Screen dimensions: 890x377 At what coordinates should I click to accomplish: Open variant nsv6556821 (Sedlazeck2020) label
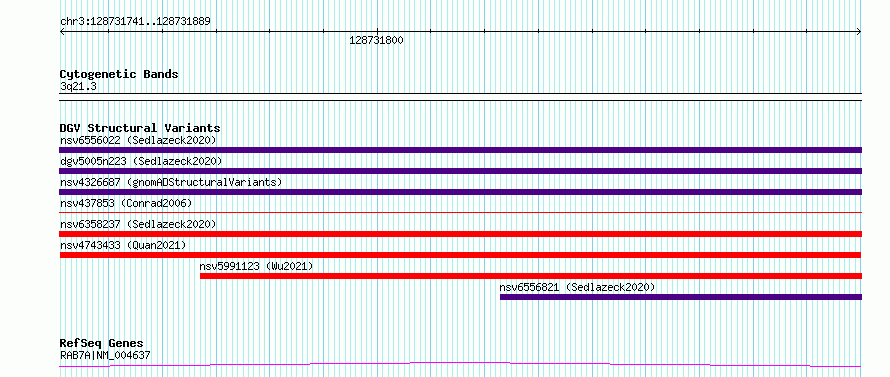point(577,287)
